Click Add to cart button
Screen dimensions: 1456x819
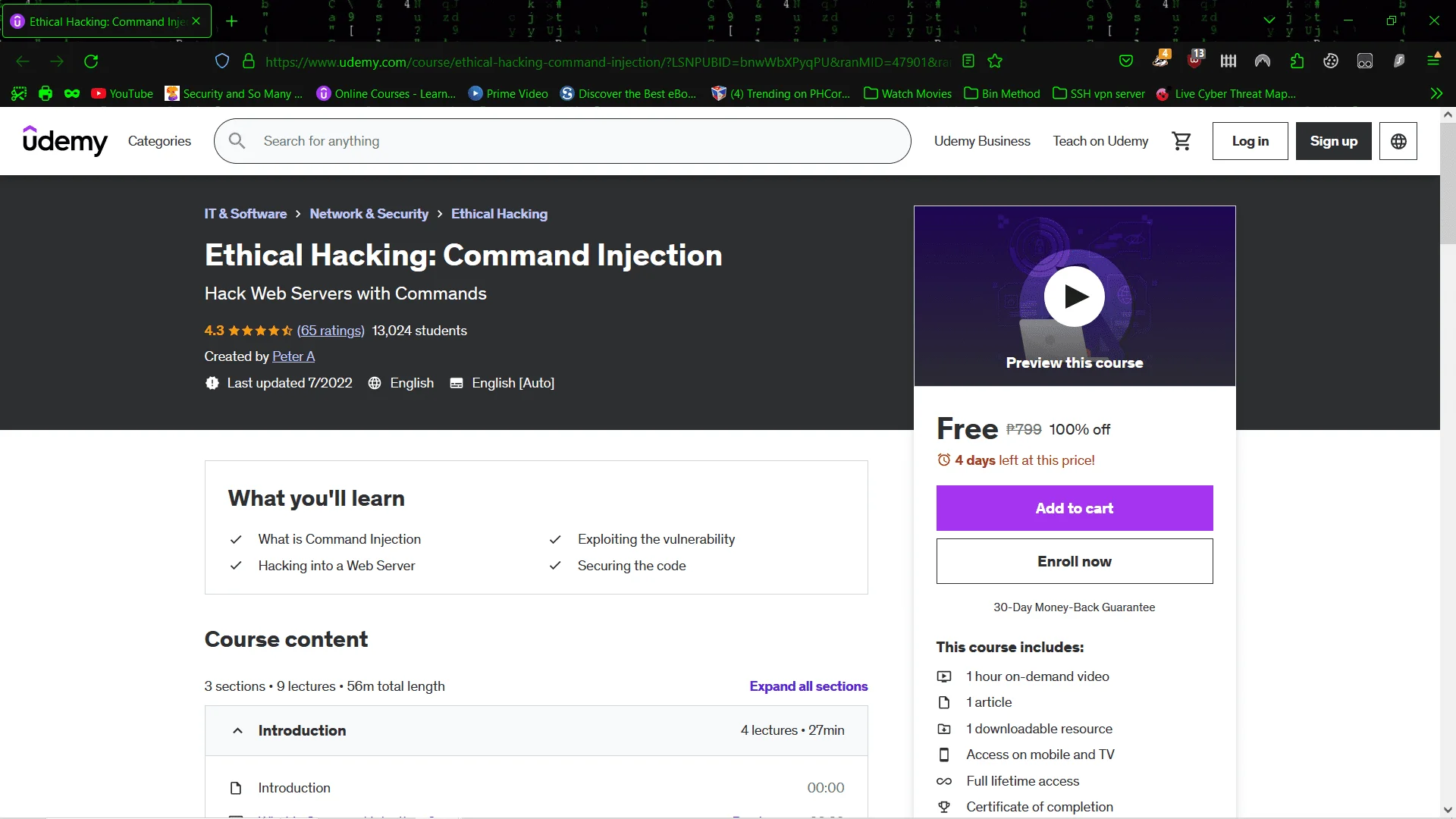tap(1074, 508)
